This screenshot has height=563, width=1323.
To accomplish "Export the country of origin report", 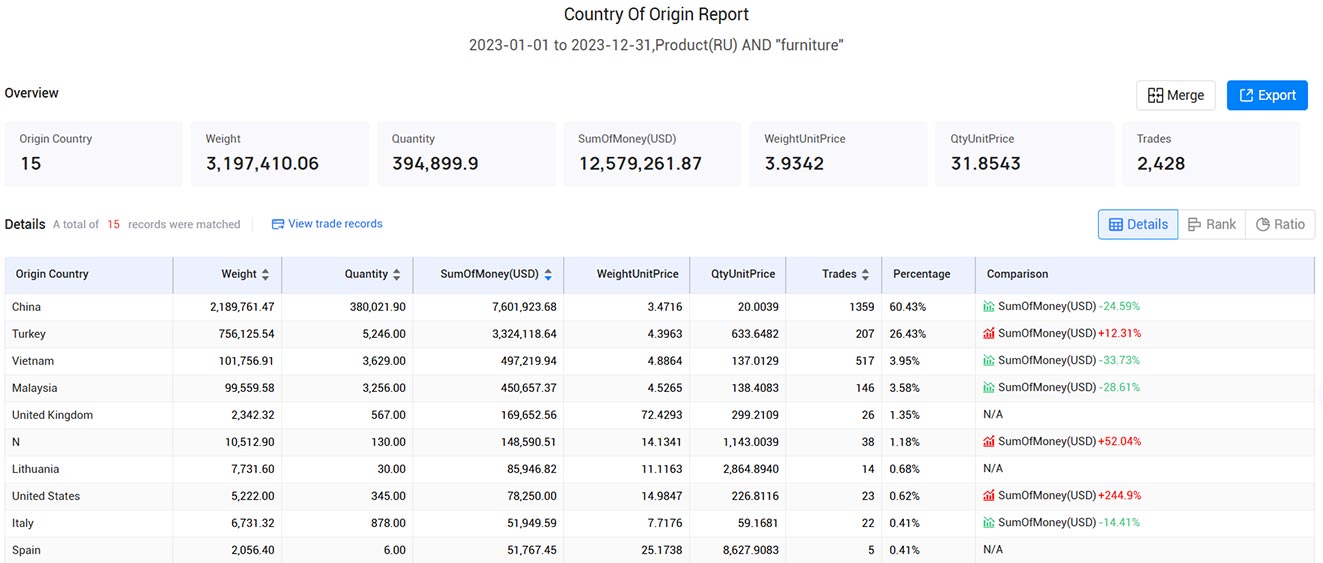I will pos(1267,95).
